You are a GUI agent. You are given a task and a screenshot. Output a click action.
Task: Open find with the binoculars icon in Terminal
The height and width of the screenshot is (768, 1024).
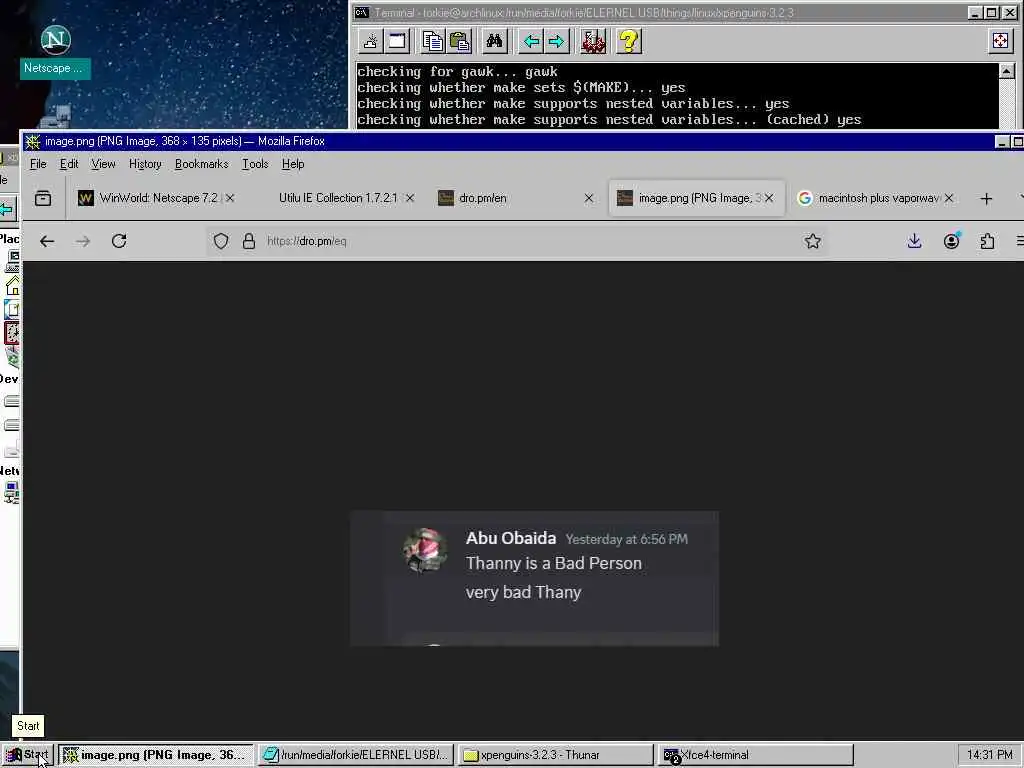tap(494, 42)
